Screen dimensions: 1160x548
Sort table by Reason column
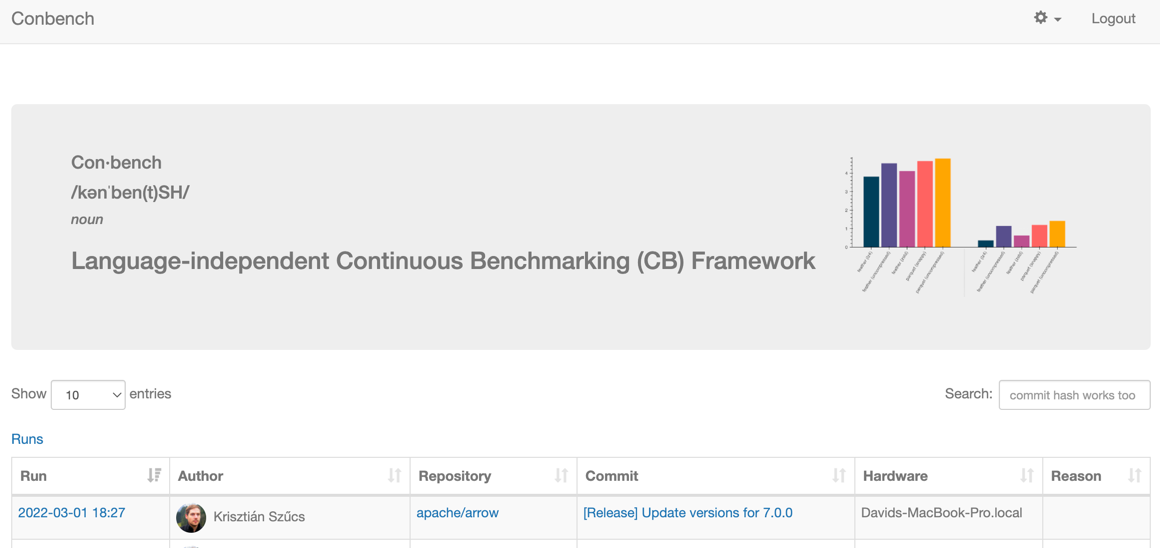point(1134,476)
